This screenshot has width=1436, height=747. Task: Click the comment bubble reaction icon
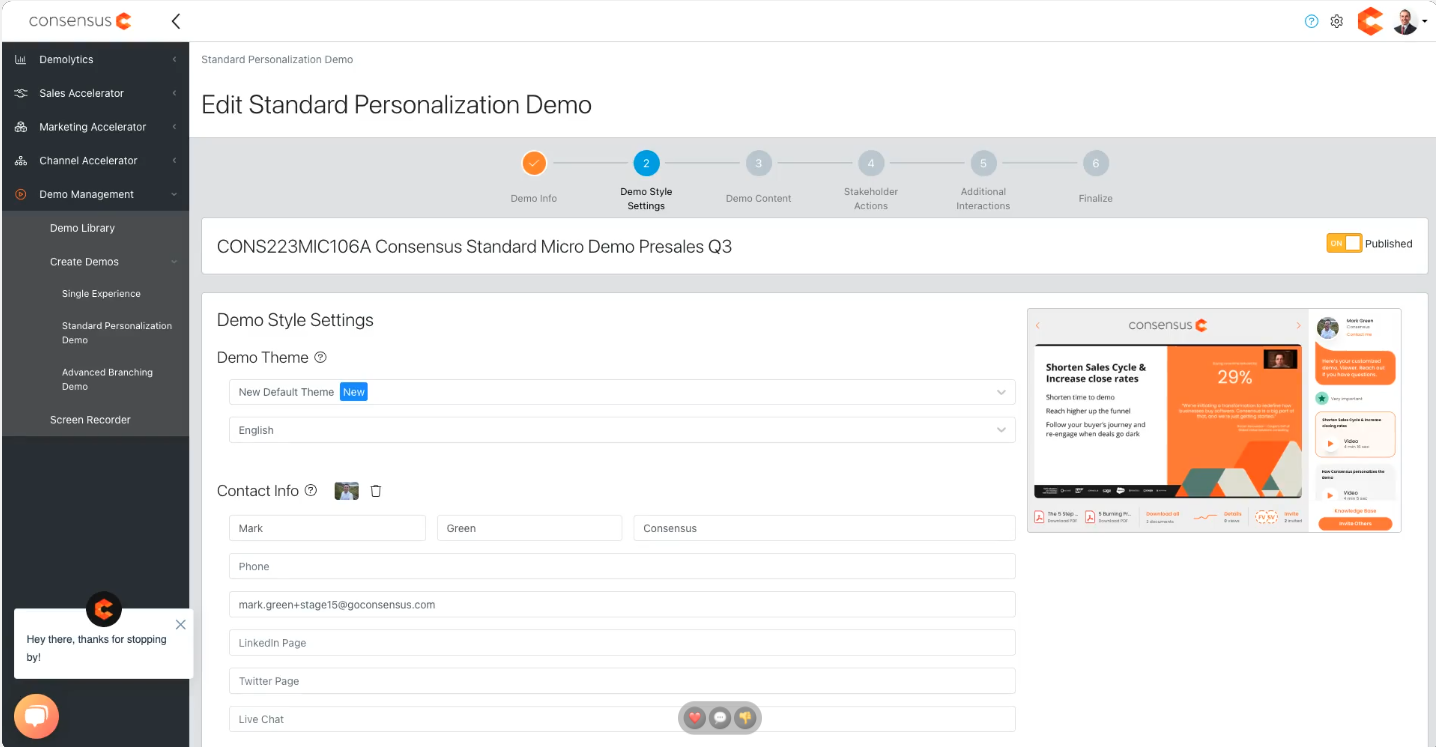pyautogui.click(x=720, y=718)
